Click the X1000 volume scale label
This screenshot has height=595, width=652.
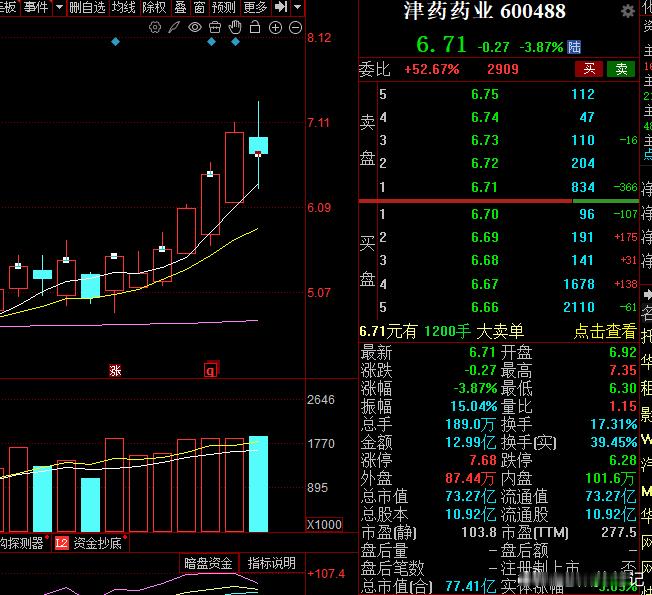pos(324,524)
